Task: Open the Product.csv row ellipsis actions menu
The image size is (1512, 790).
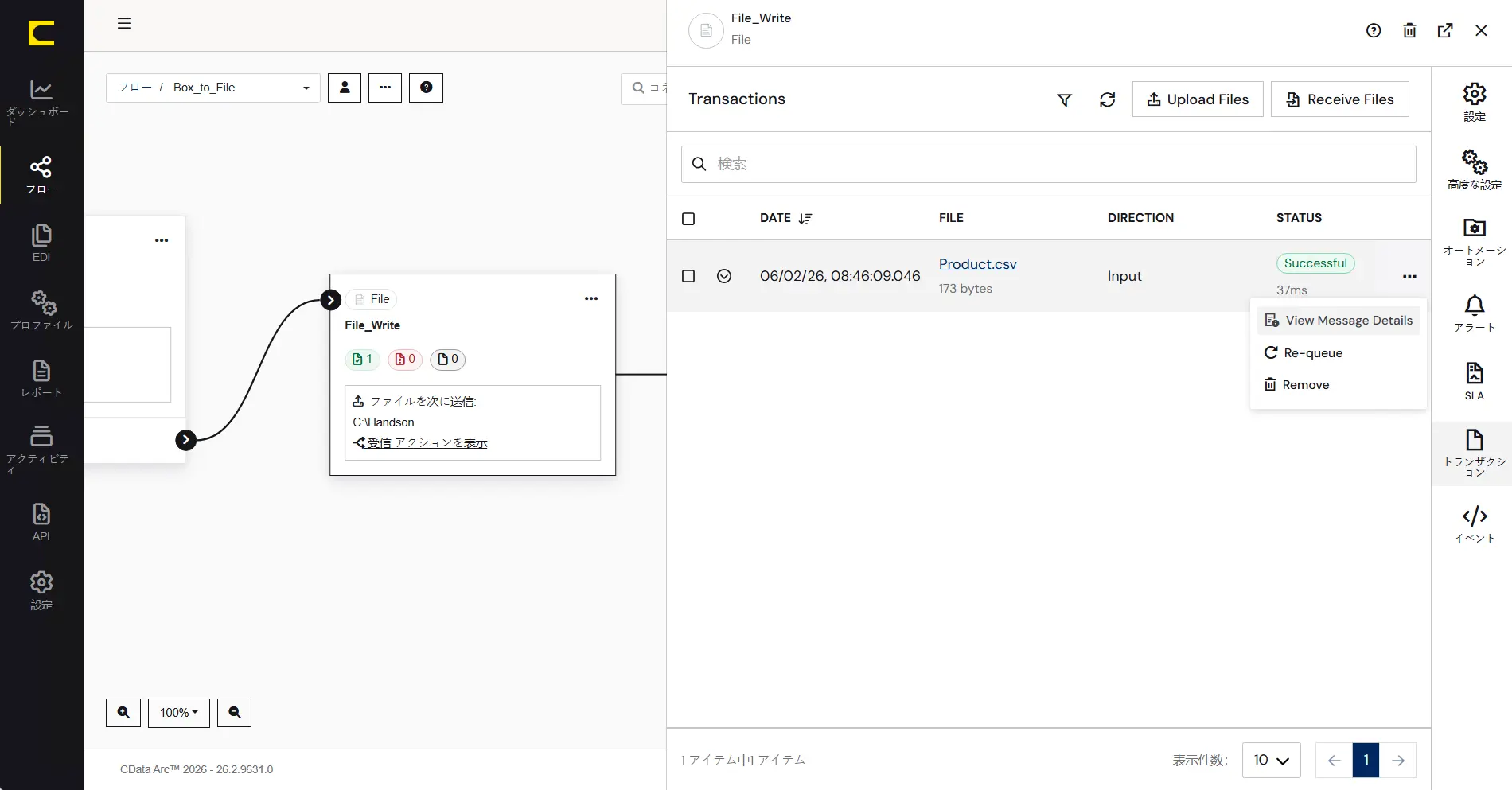Action: (x=1409, y=276)
